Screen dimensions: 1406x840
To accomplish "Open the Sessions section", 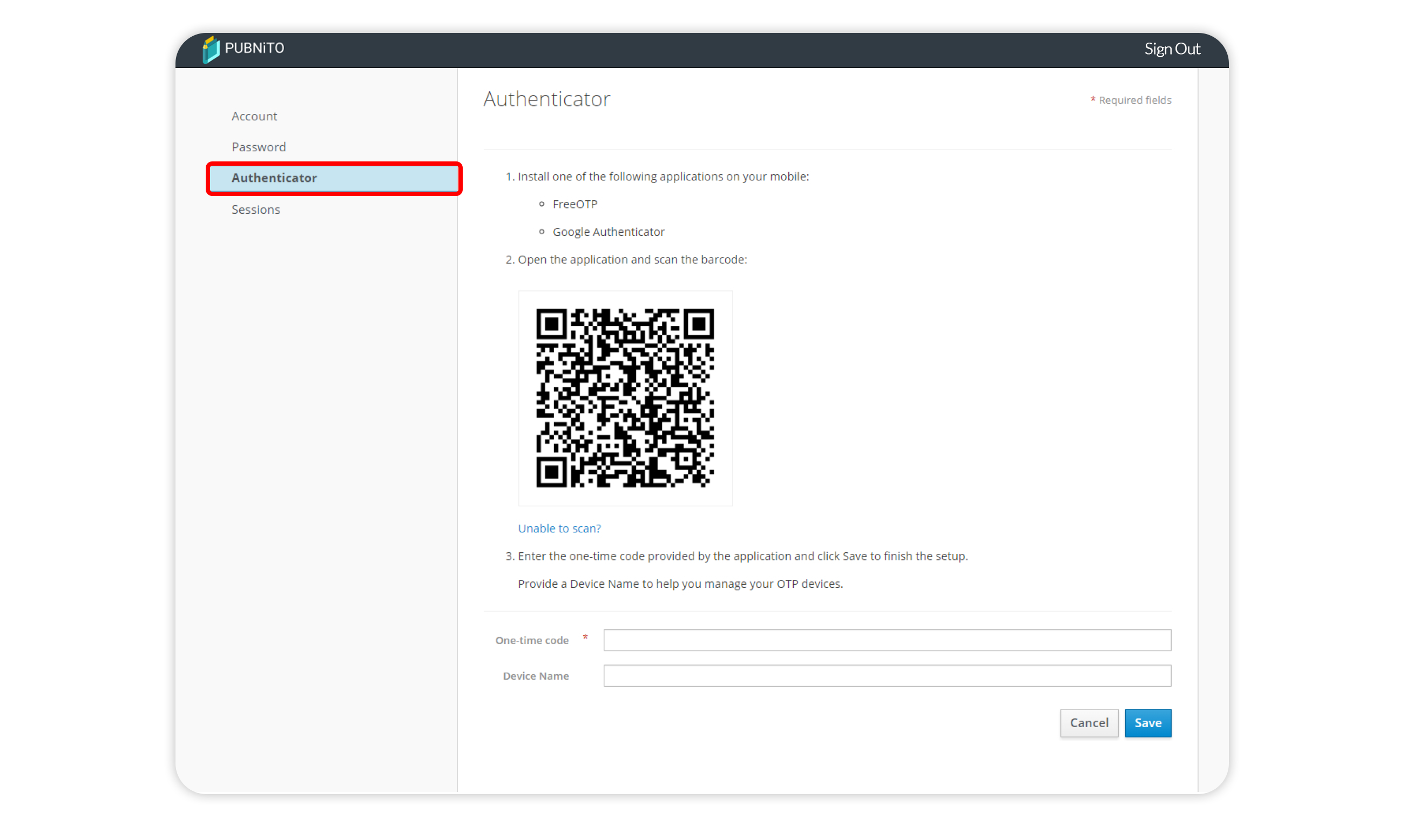I will (x=255, y=209).
